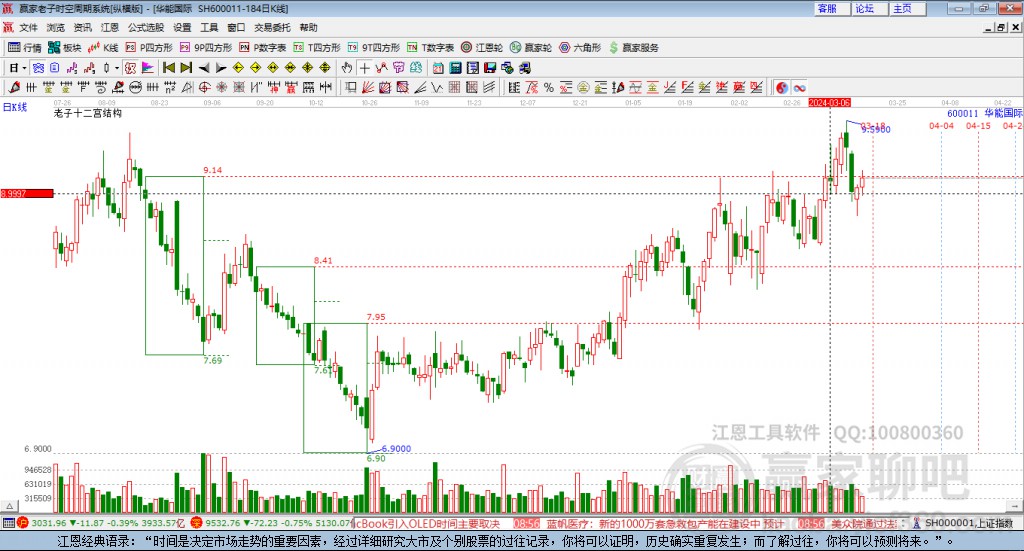Click the green 7.69 low price label

coord(213,360)
